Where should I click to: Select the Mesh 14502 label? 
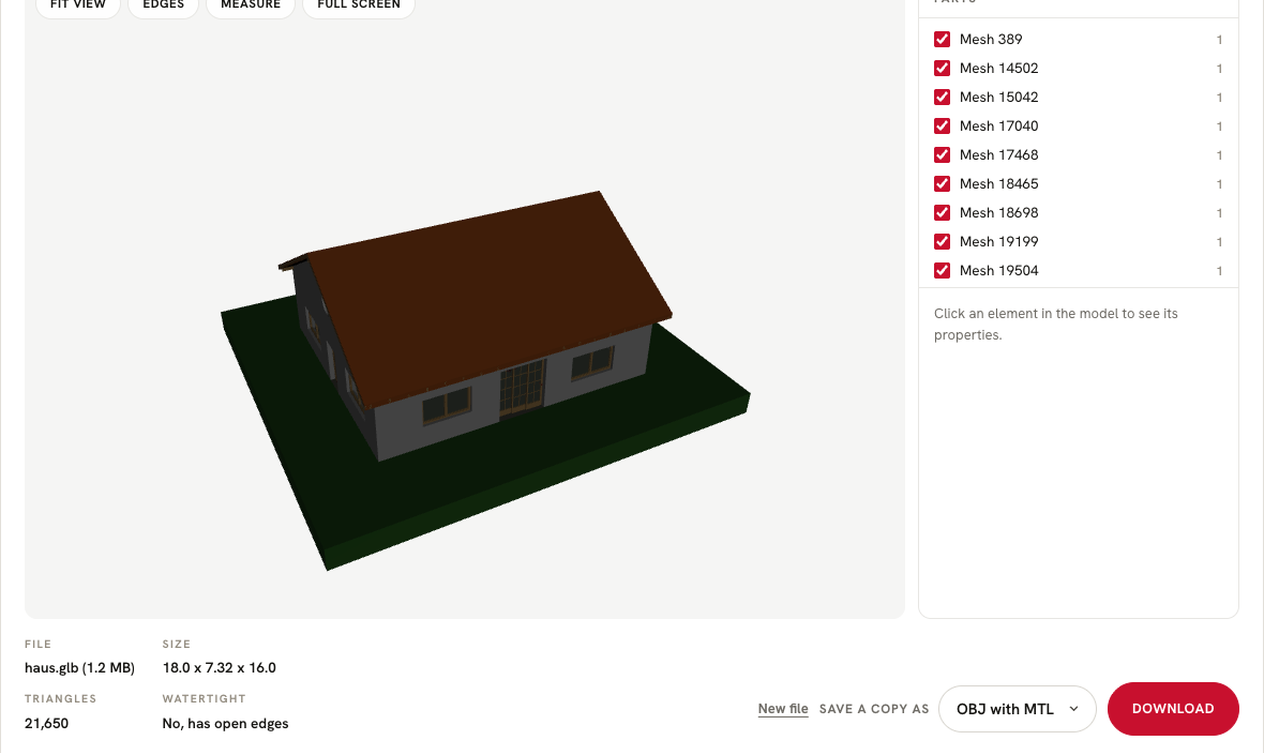coord(998,68)
